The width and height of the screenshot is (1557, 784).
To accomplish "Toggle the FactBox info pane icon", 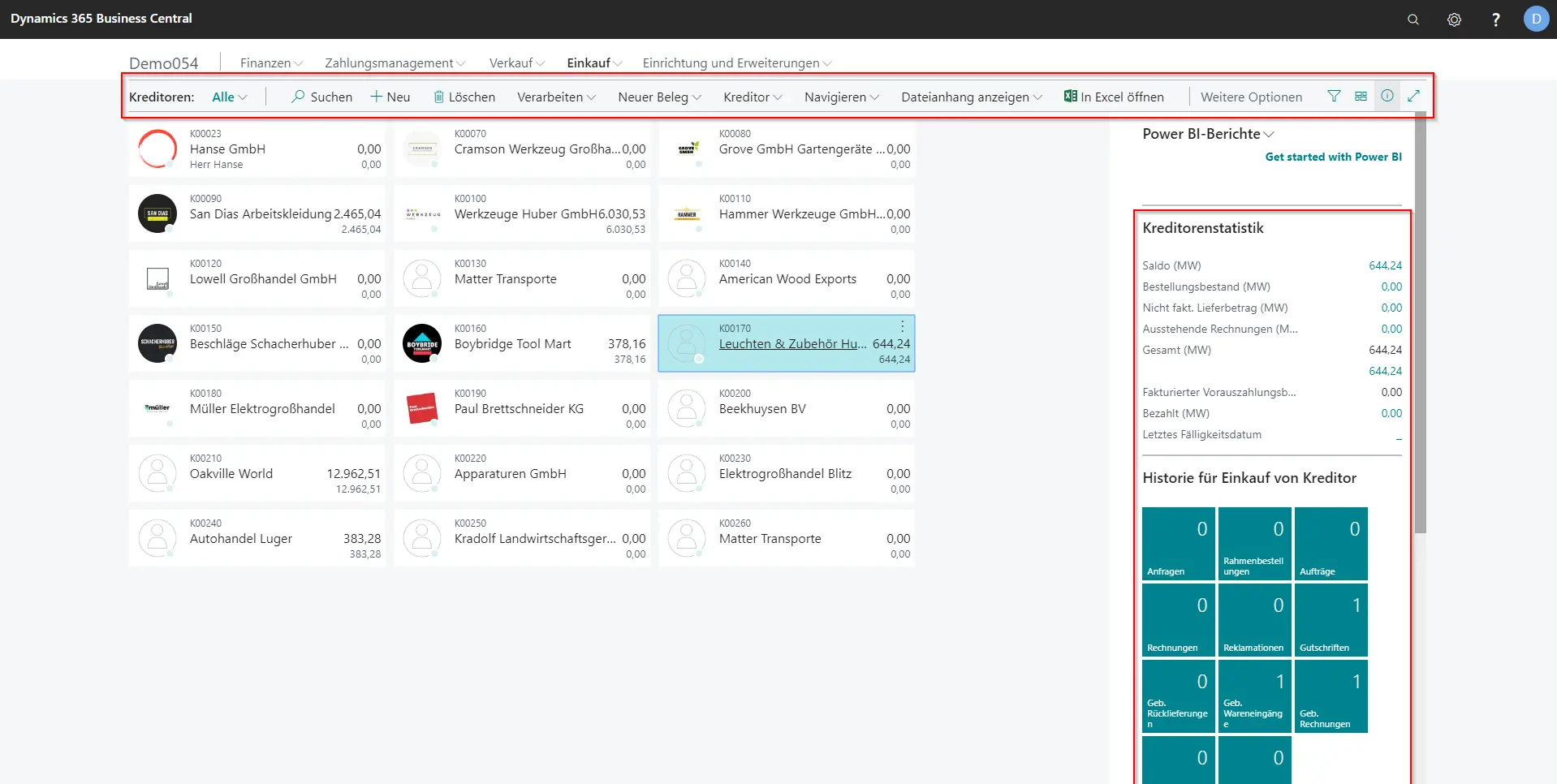I will click(x=1387, y=96).
